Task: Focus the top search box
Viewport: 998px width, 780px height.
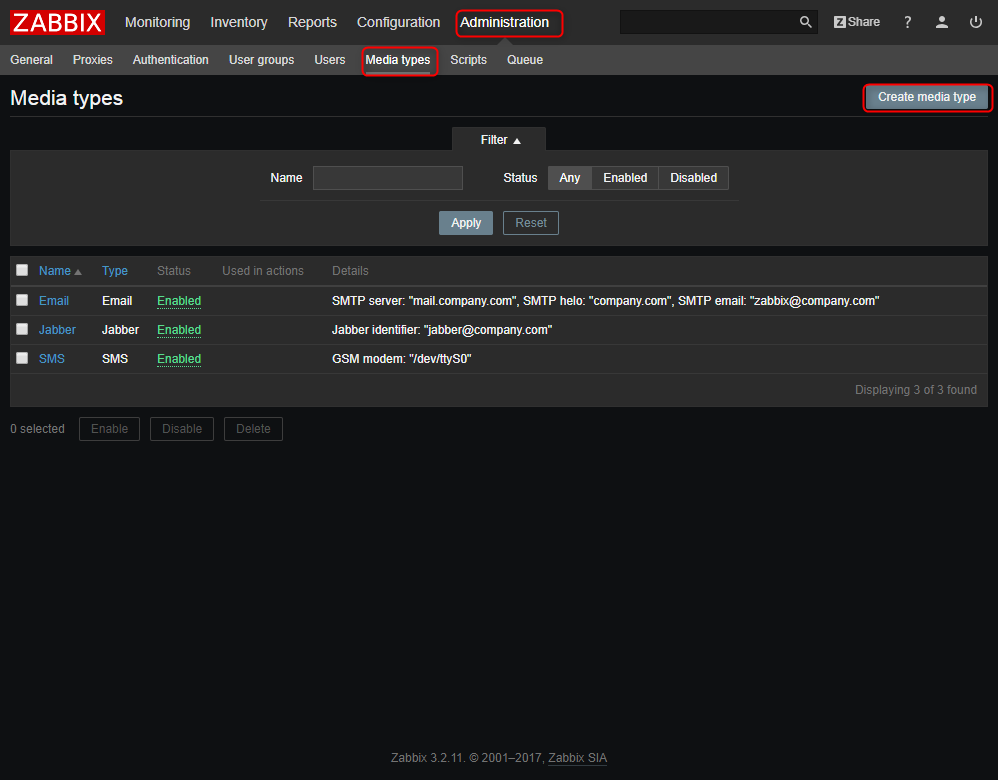Action: coord(708,22)
